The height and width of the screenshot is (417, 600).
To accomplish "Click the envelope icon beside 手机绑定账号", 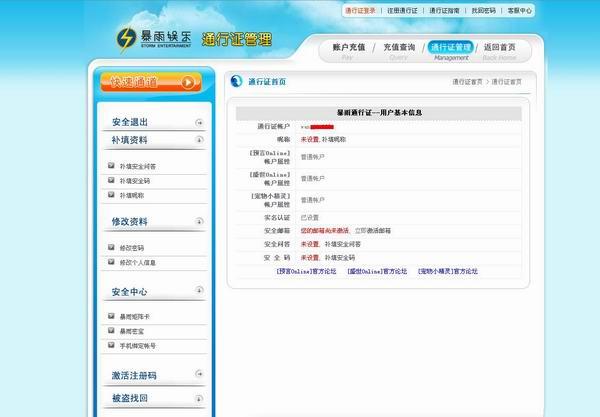I will [x=111, y=345].
